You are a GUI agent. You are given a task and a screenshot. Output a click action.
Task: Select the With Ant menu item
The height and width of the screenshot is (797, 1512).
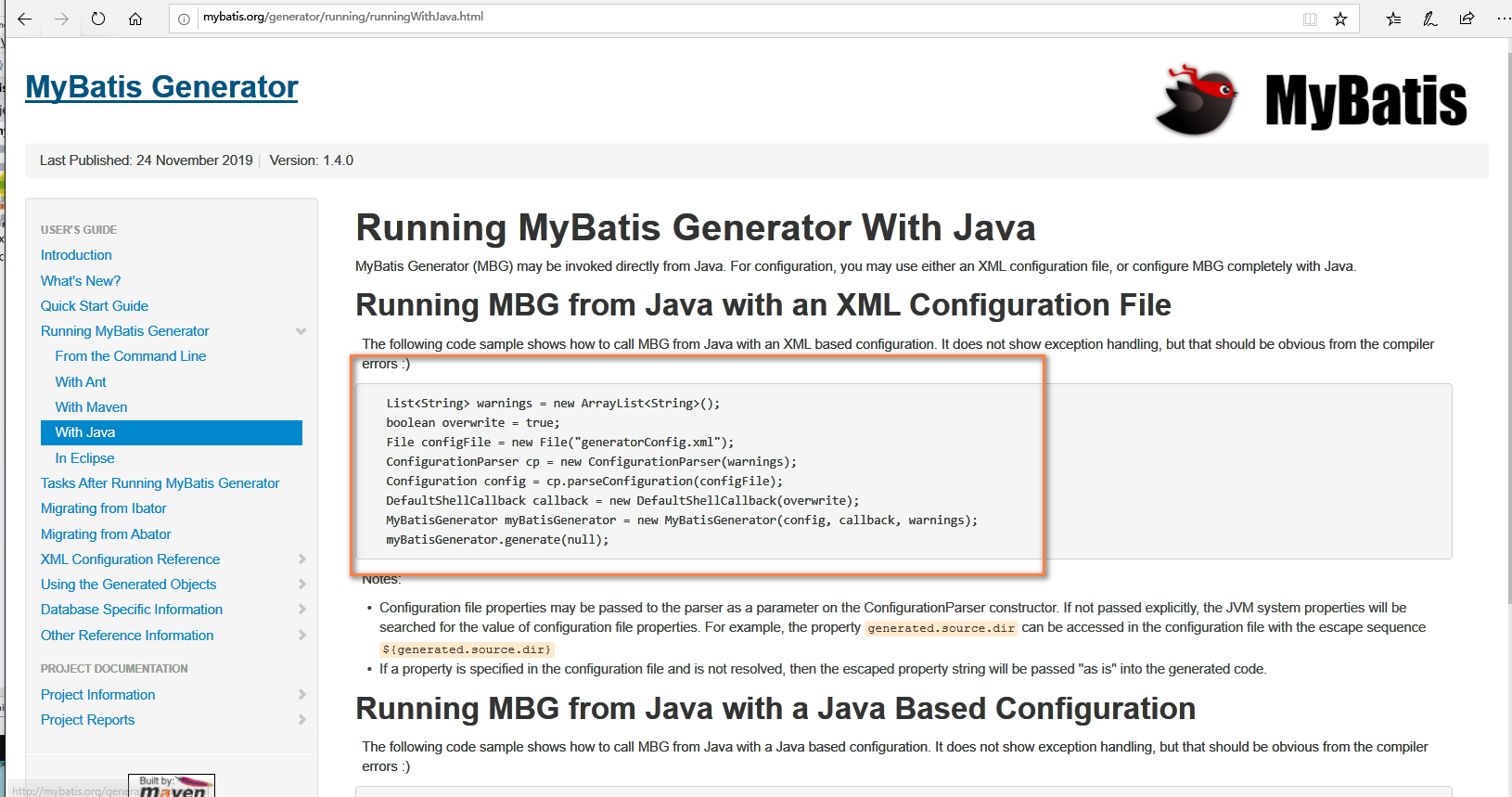click(81, 382)
